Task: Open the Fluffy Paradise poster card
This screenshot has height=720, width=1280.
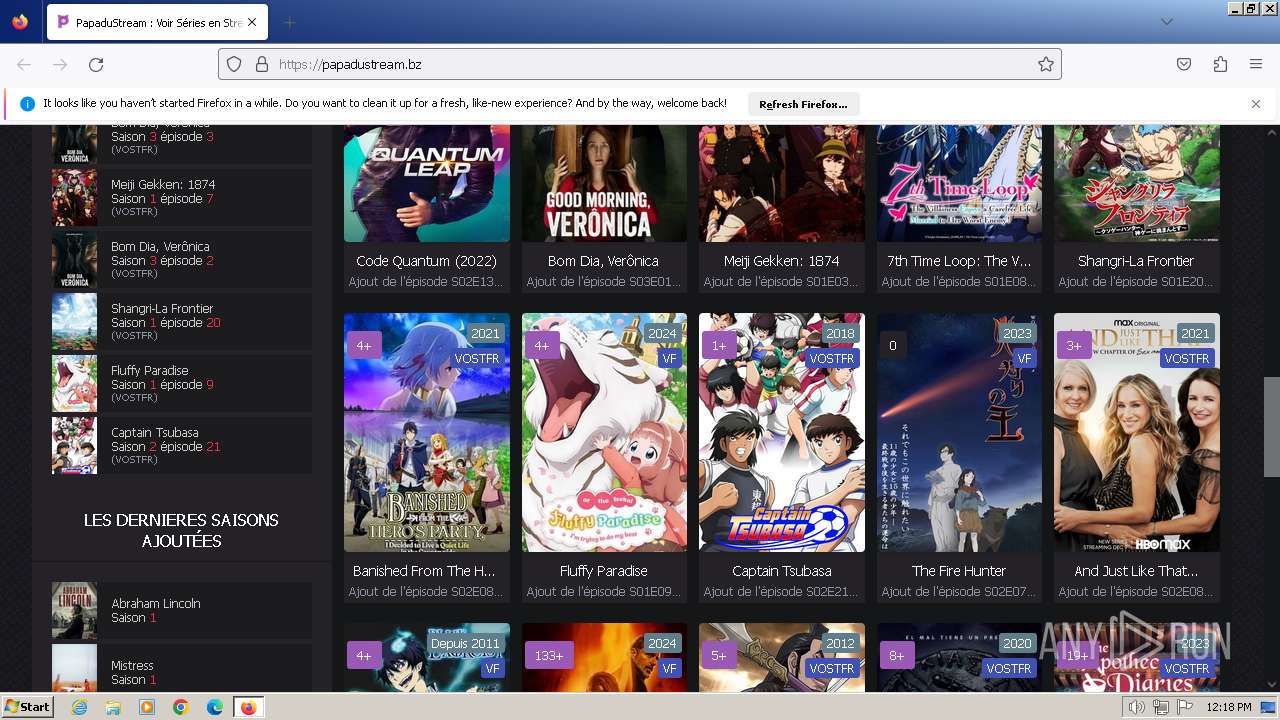Action: [604, 432]
